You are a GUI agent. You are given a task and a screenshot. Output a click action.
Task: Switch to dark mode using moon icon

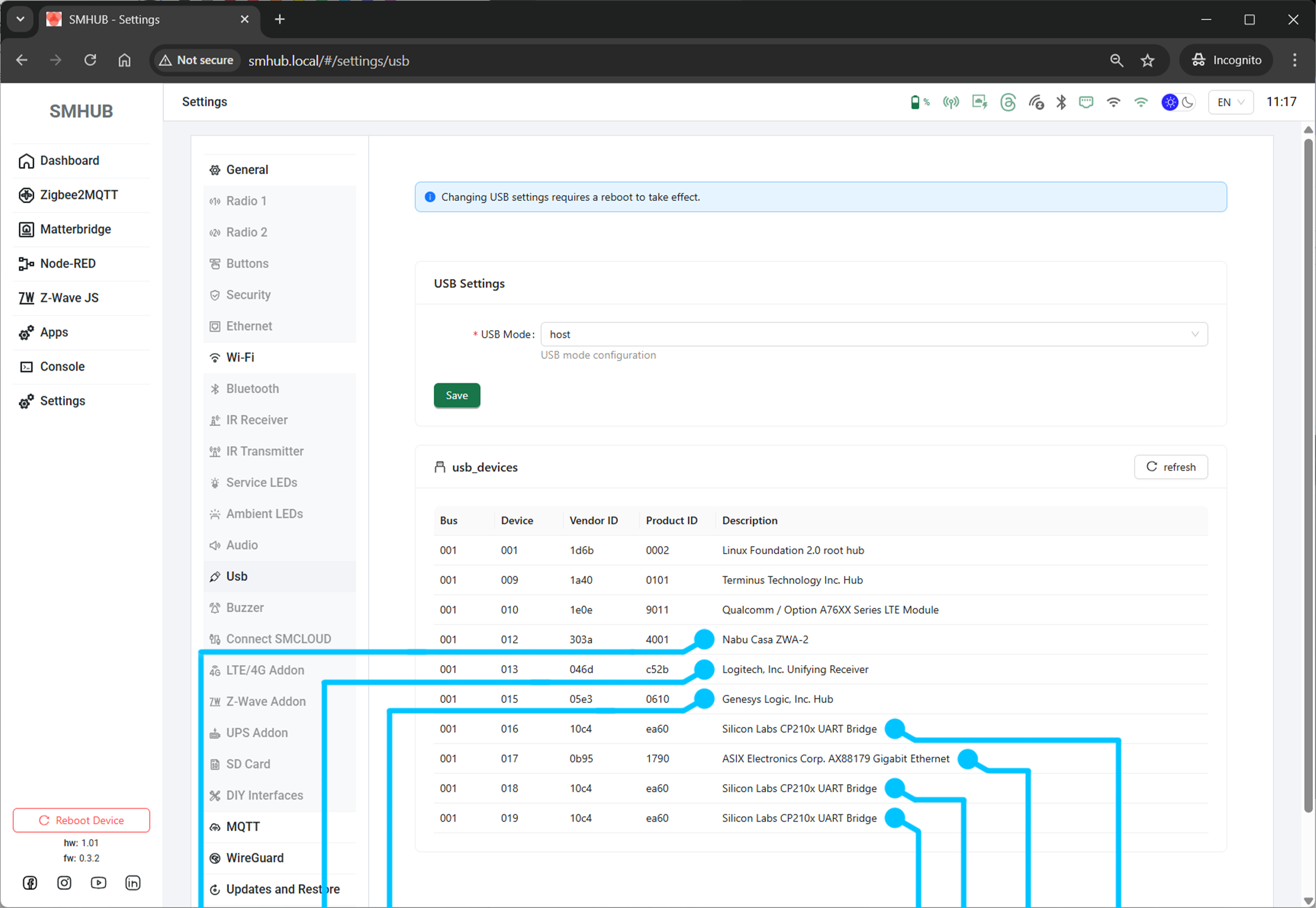(1187, 102)
